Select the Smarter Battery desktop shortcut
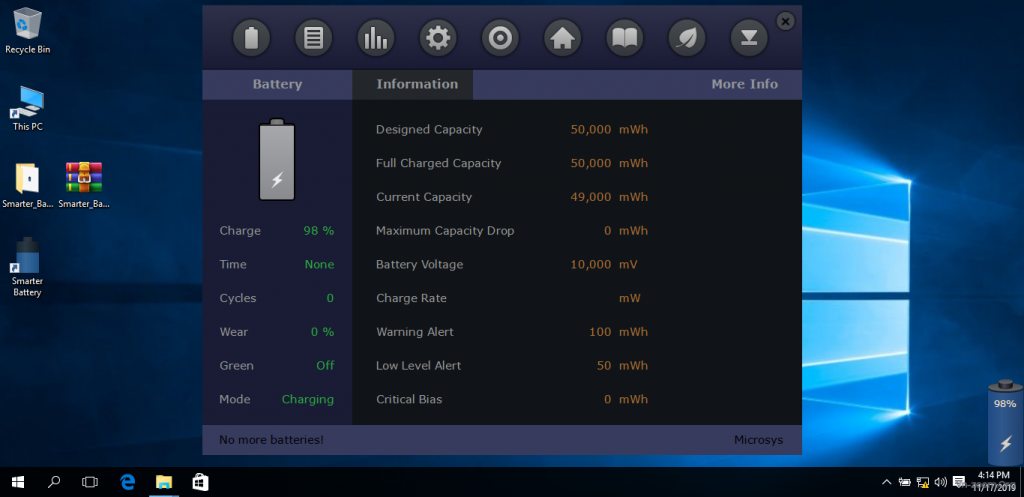1024x497 pixels. click(x=27, y=268)
